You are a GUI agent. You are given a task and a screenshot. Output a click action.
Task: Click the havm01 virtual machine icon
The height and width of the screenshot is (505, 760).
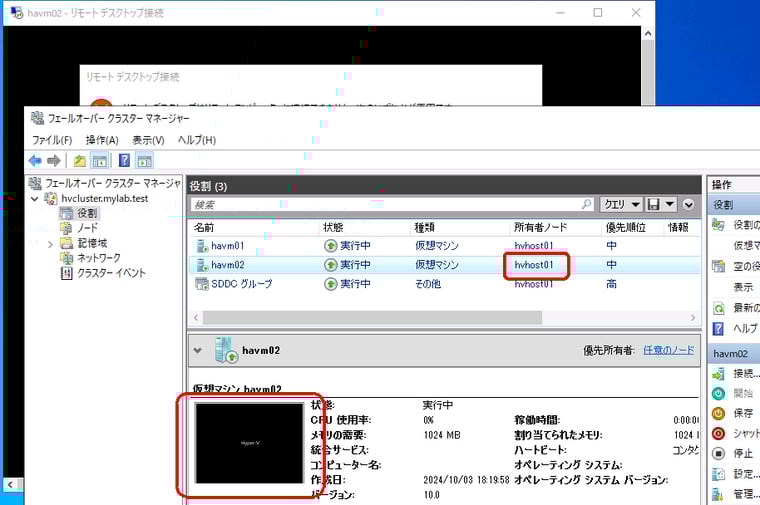[201, 245]
